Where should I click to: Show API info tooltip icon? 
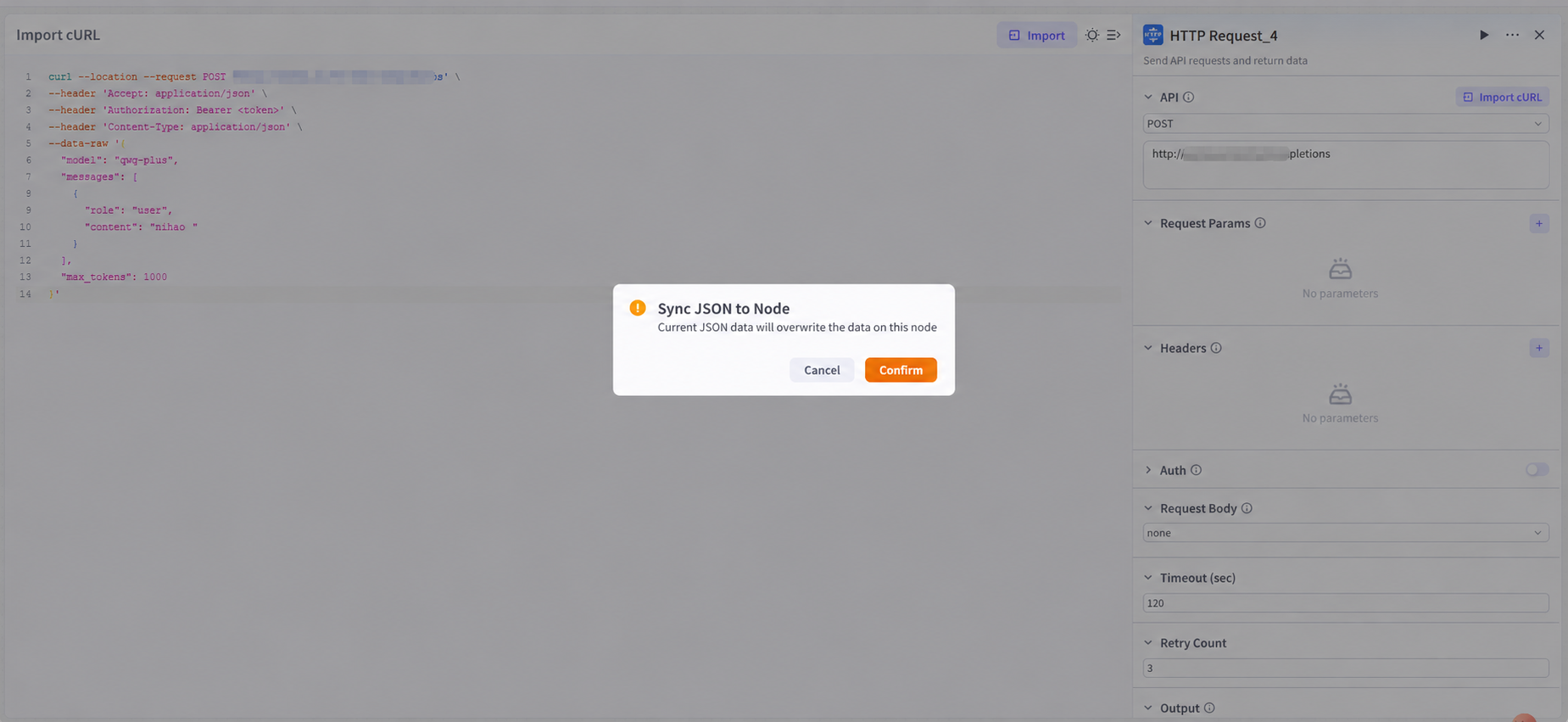[1188, 97]
